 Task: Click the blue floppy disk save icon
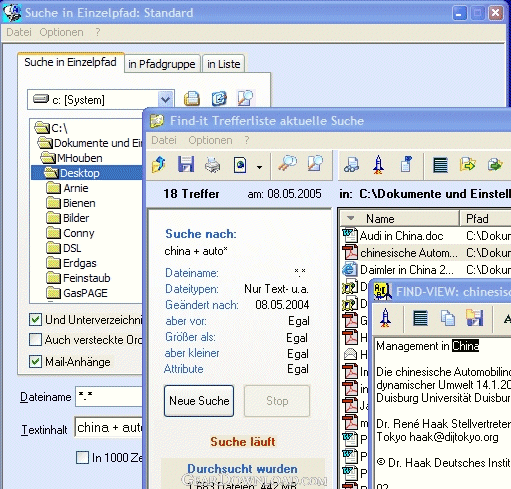[x=186, y=164]
